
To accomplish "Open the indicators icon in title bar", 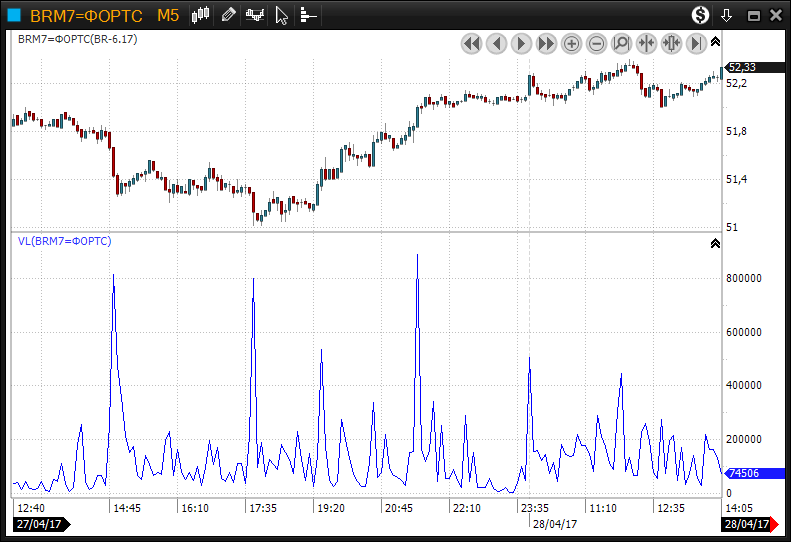I will point(255,15).
